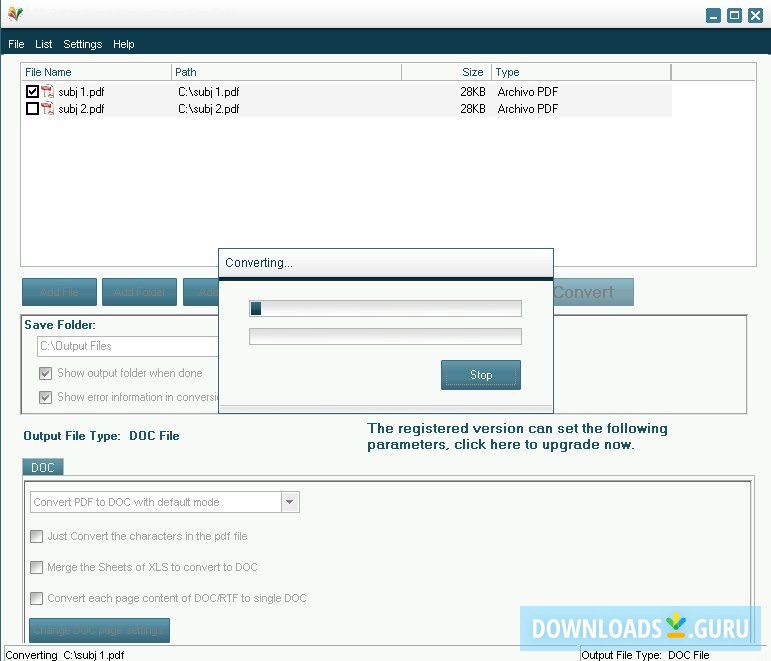The width and height of the screenshot is (771, 661).
Task: Open the List menu
Action: pyautogui.click(x=44, y=44)
